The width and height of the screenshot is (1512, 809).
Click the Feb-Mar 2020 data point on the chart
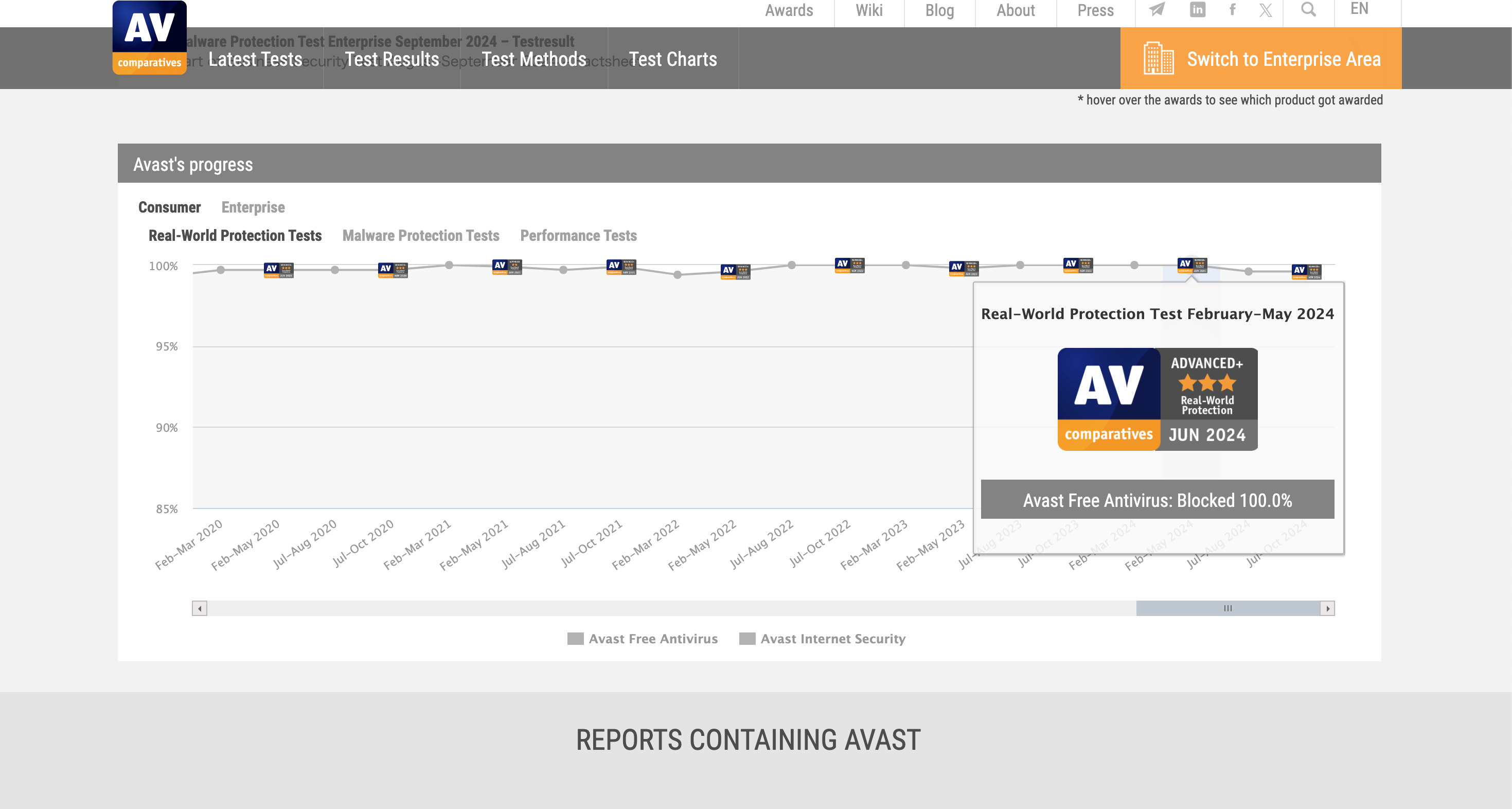pos(221,270)
